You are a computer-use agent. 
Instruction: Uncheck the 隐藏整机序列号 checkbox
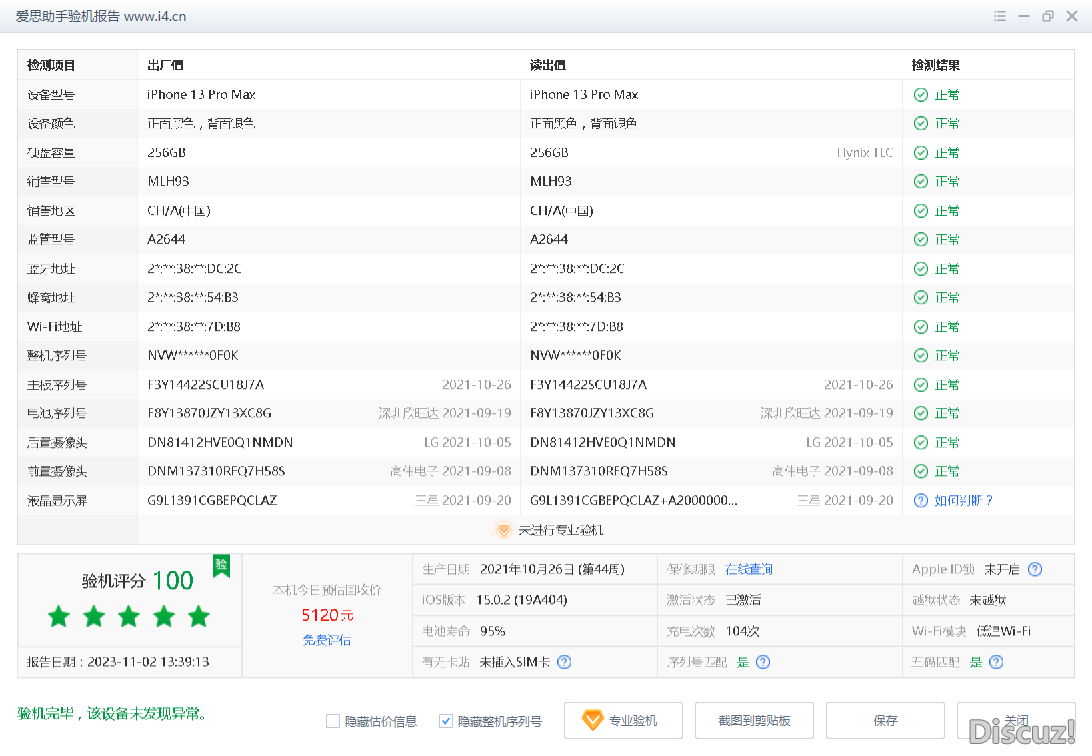tap(446, 721)
